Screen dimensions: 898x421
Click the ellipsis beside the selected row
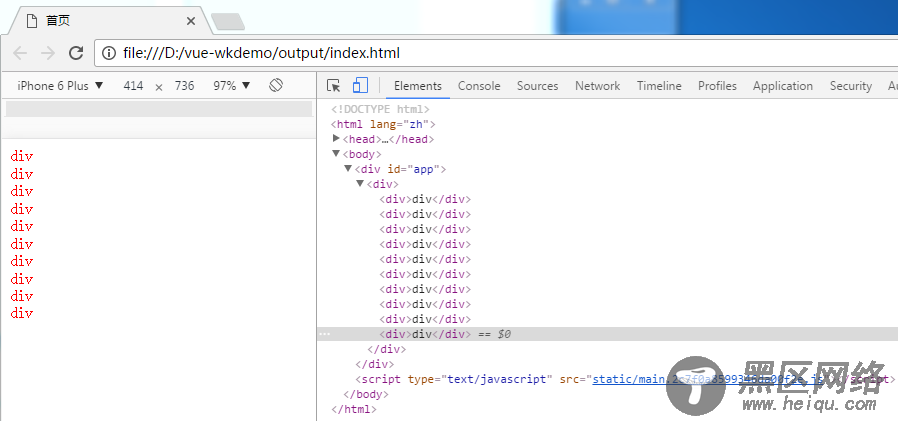[324, 334]
